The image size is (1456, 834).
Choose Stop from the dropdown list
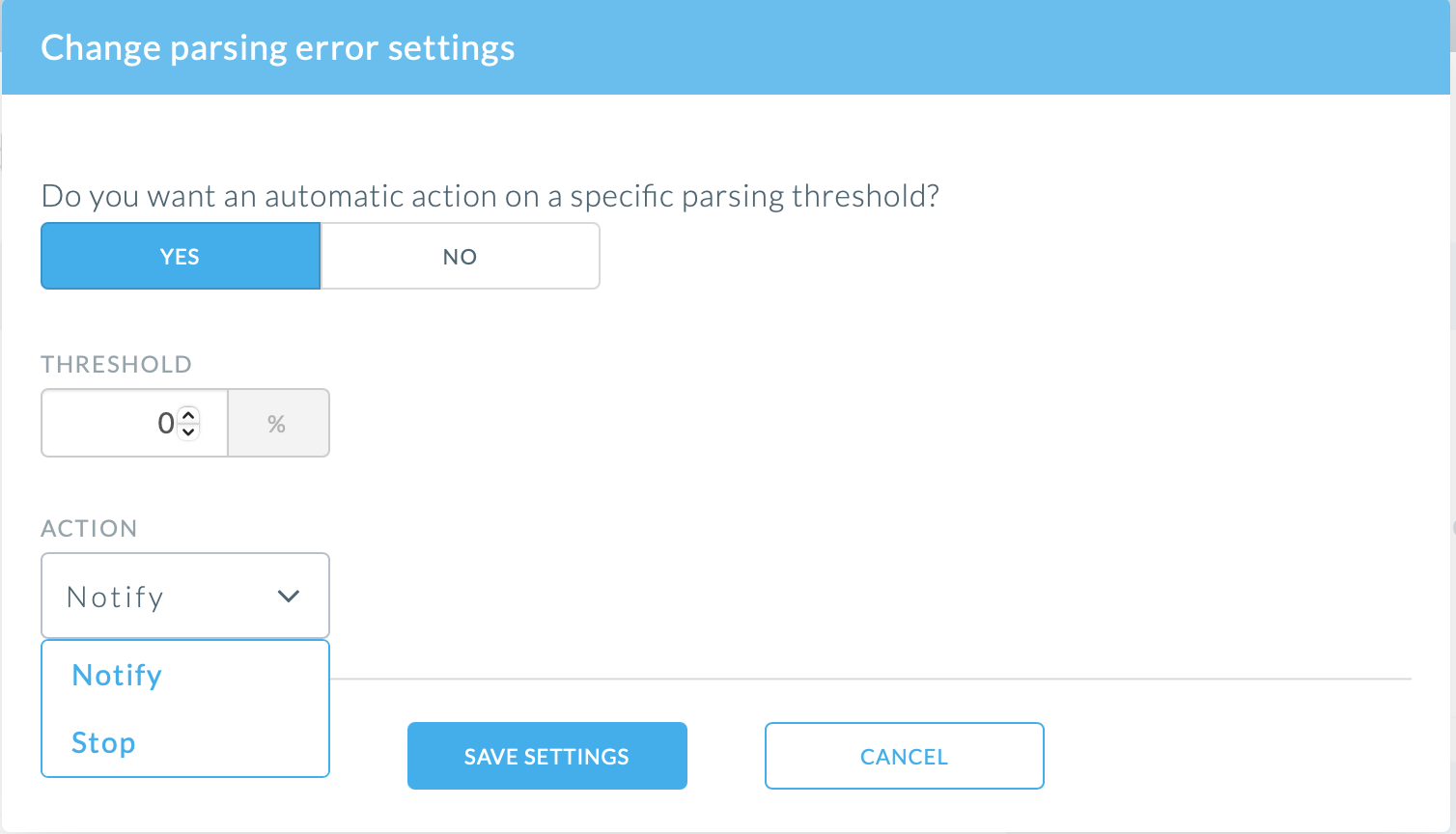tap(103, 743)
